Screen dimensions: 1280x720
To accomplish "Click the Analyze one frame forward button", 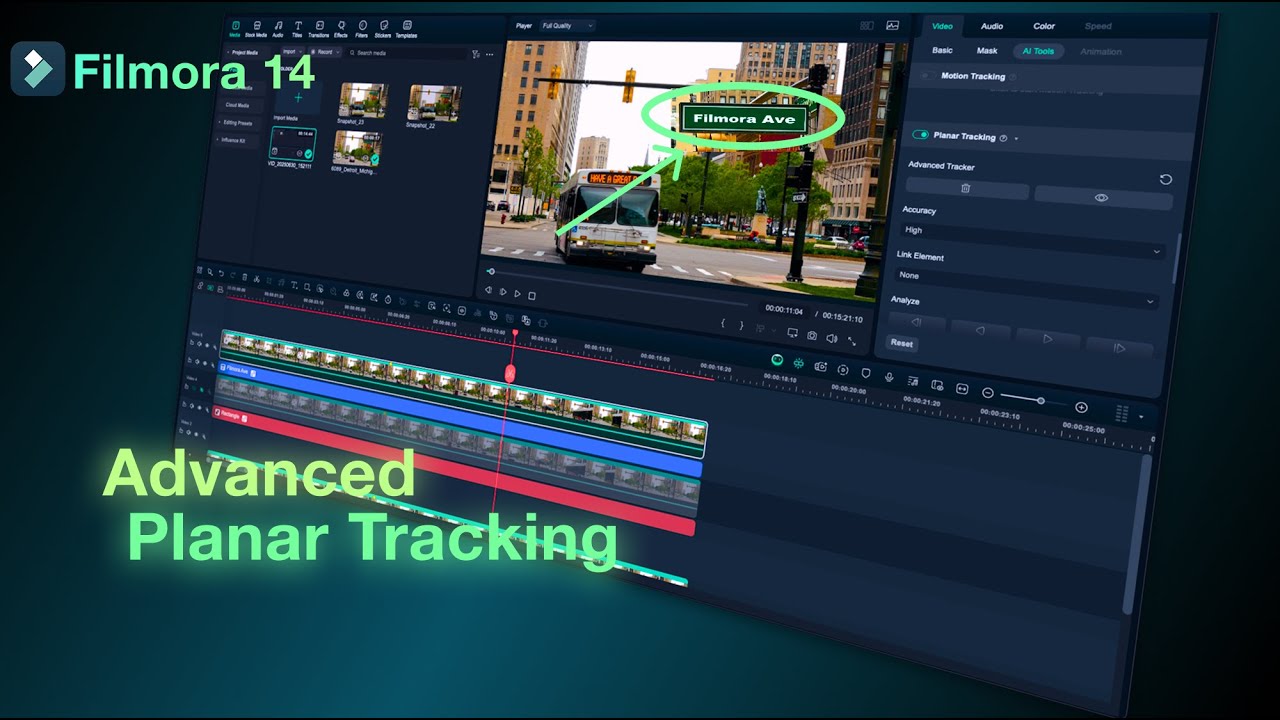I will 1118,347.
